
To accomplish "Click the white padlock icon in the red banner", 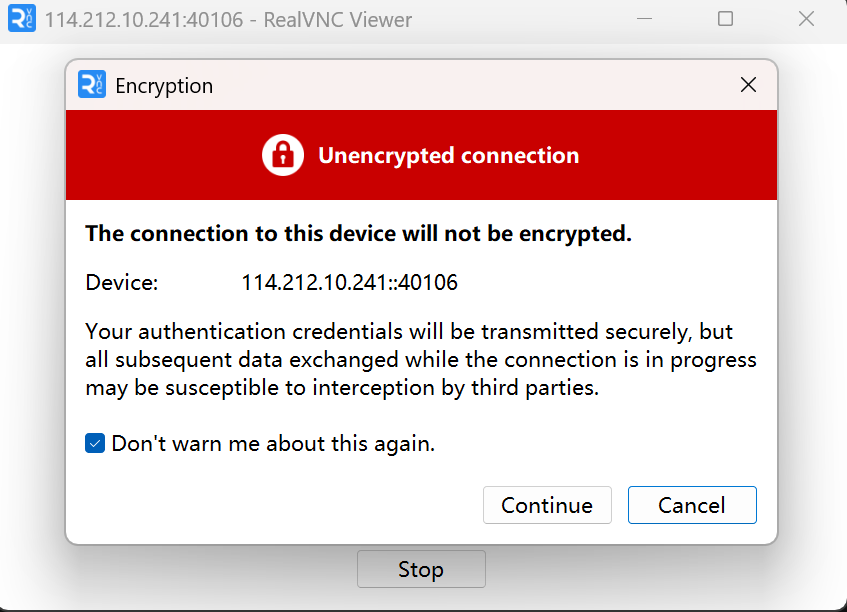I will (282, 155).
